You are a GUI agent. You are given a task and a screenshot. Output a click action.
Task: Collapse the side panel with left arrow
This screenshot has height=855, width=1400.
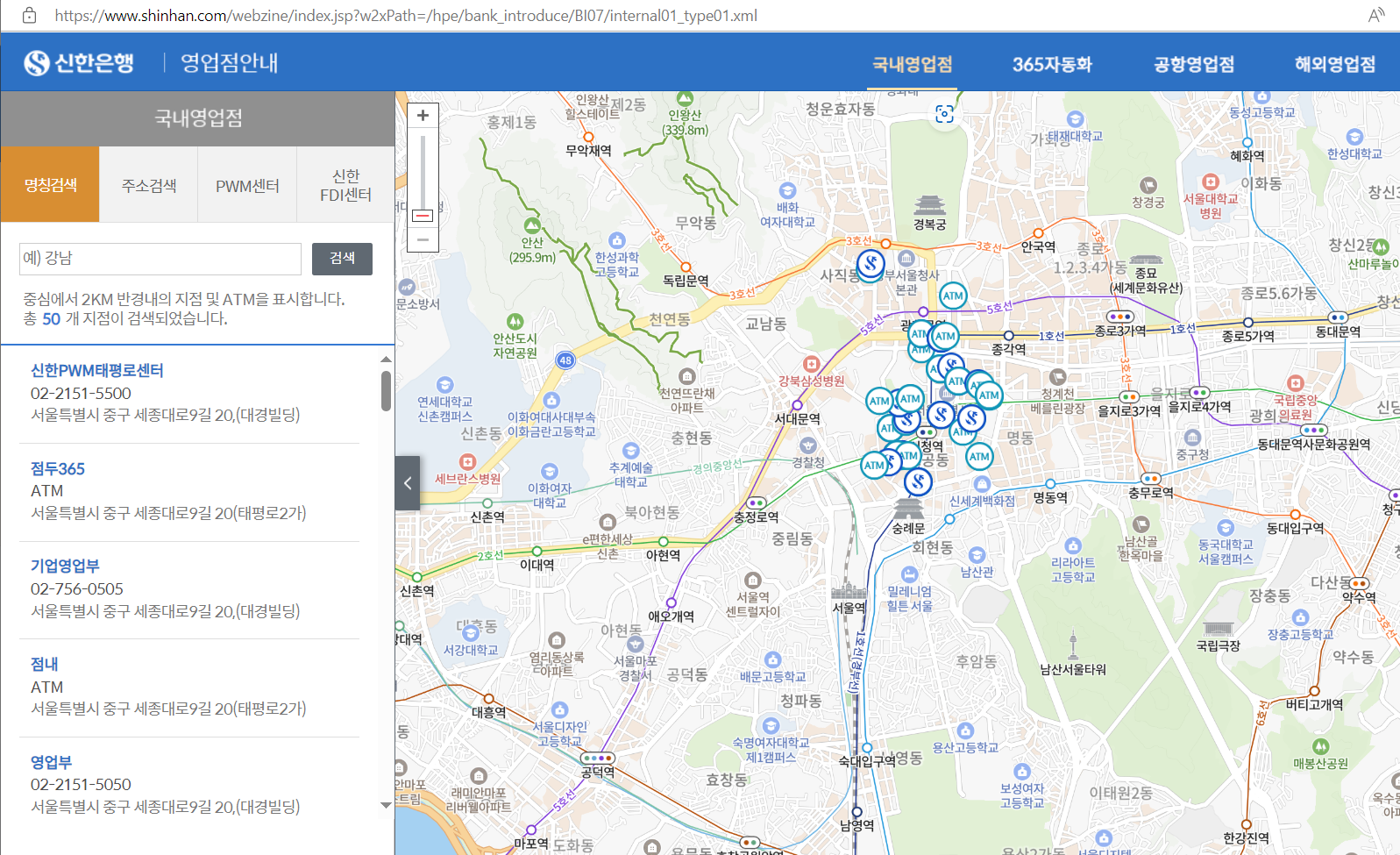point(408,482)
